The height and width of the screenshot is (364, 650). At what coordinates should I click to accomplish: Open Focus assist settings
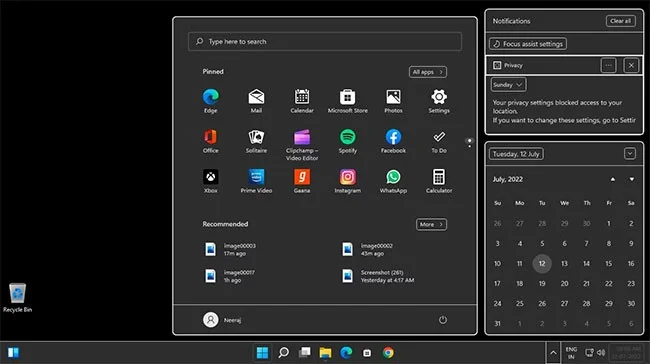(528, 44)
